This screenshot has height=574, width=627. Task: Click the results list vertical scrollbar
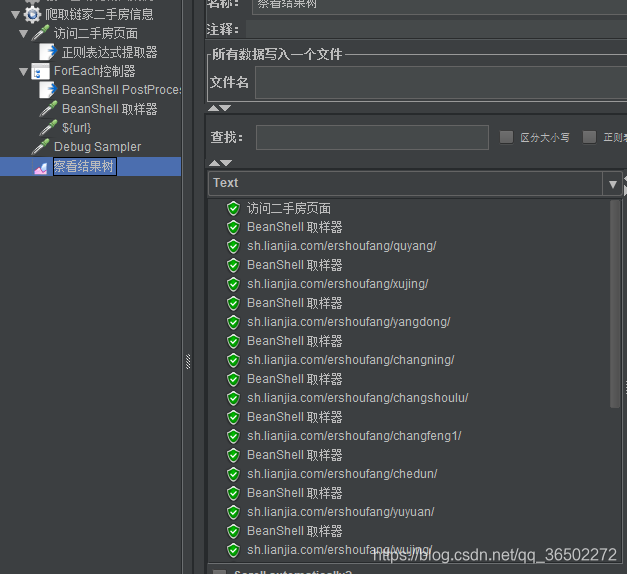[x=615, y=304]
